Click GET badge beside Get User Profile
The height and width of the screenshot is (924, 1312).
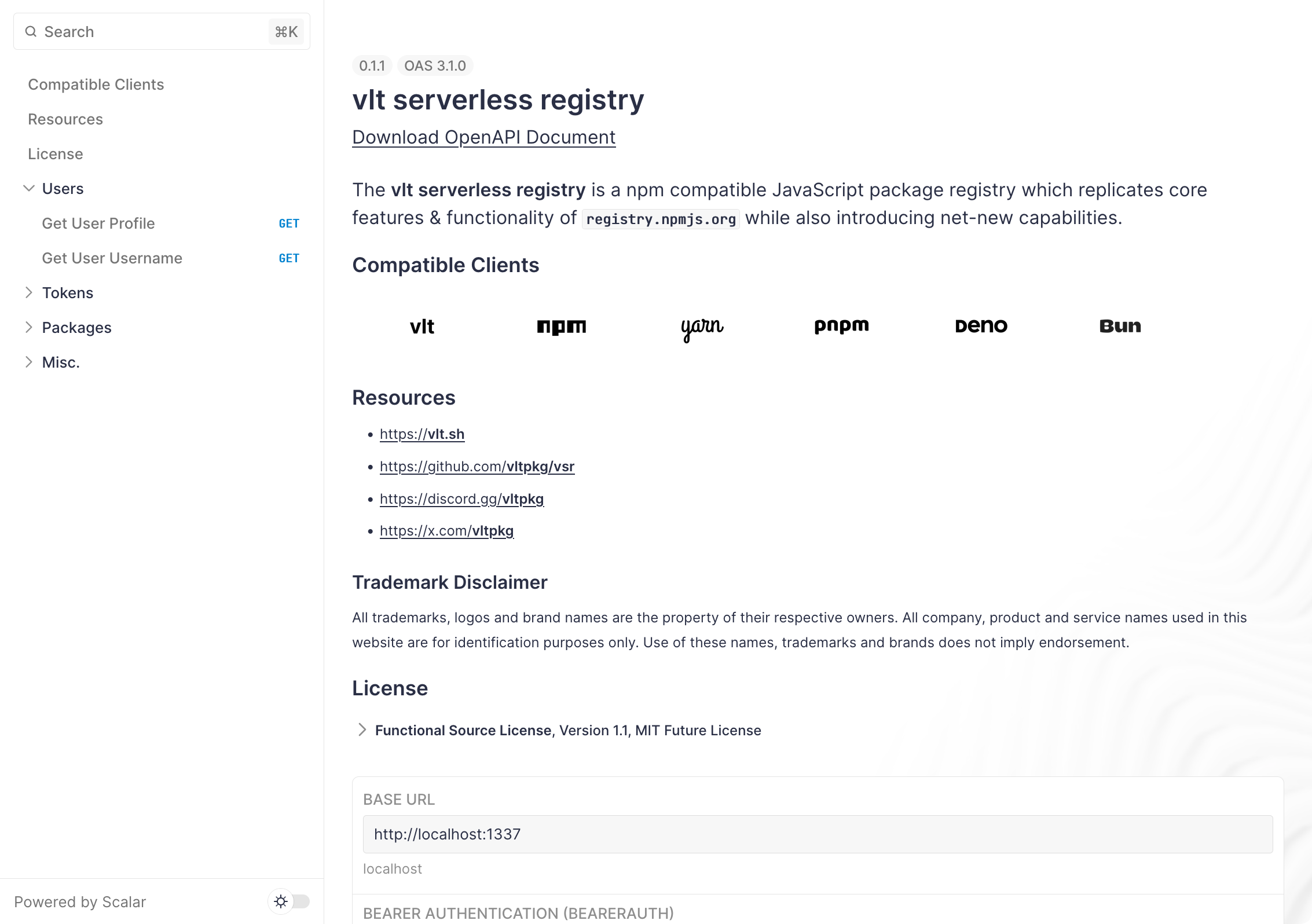tap(289, 223)
